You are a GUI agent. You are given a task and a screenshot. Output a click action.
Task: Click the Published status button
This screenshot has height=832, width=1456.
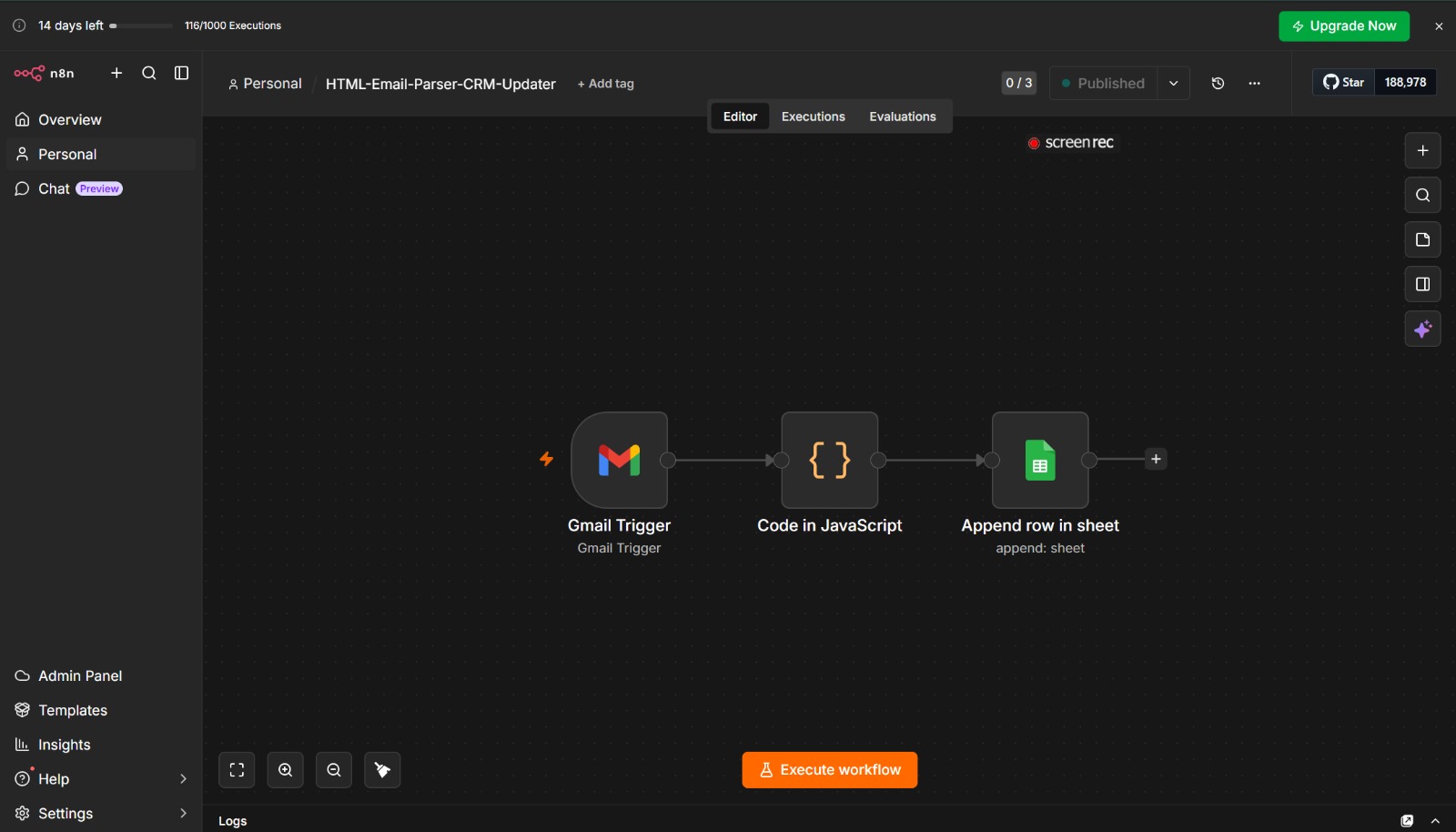click(x=1103, y=83)
